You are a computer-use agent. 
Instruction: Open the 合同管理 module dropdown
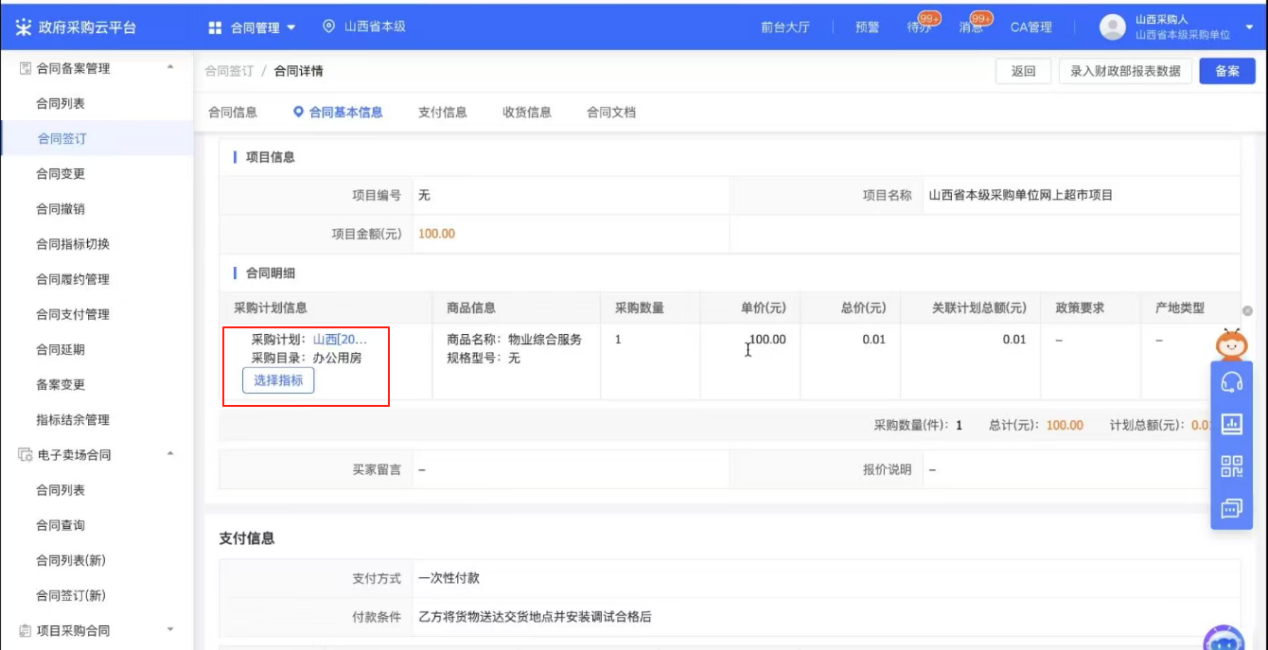pos(252,27)
